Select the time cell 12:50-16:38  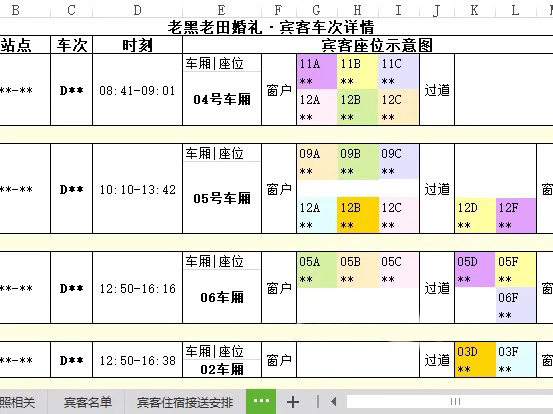pyautogui.click(x=138, y=360)
